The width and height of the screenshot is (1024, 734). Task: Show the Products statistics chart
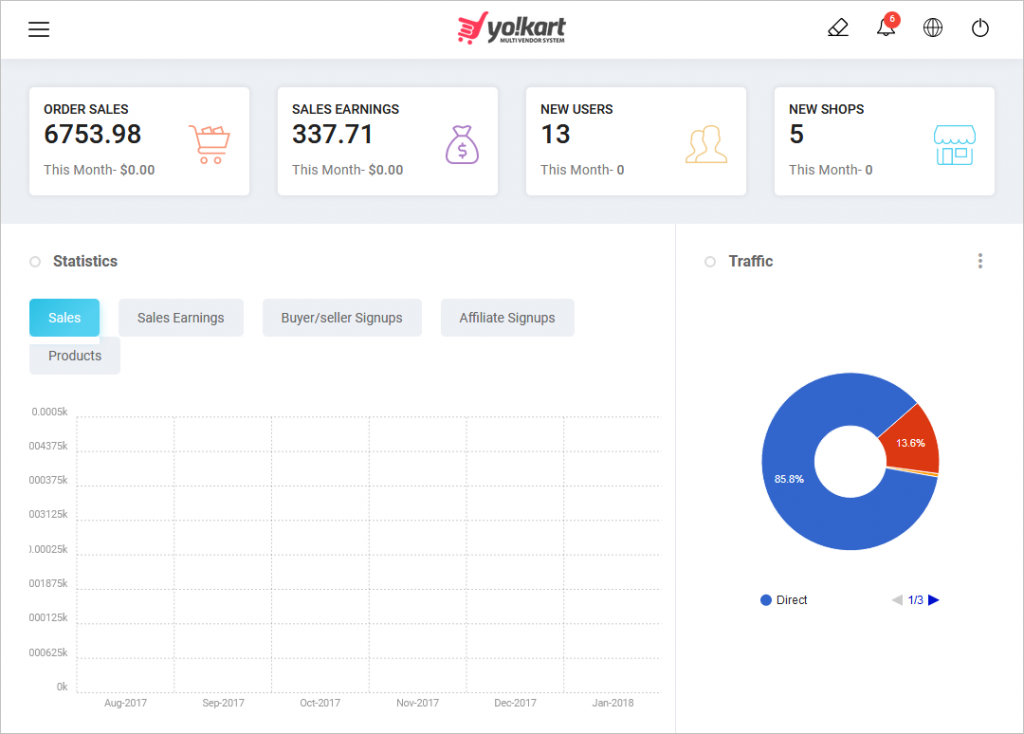[74, 355]
